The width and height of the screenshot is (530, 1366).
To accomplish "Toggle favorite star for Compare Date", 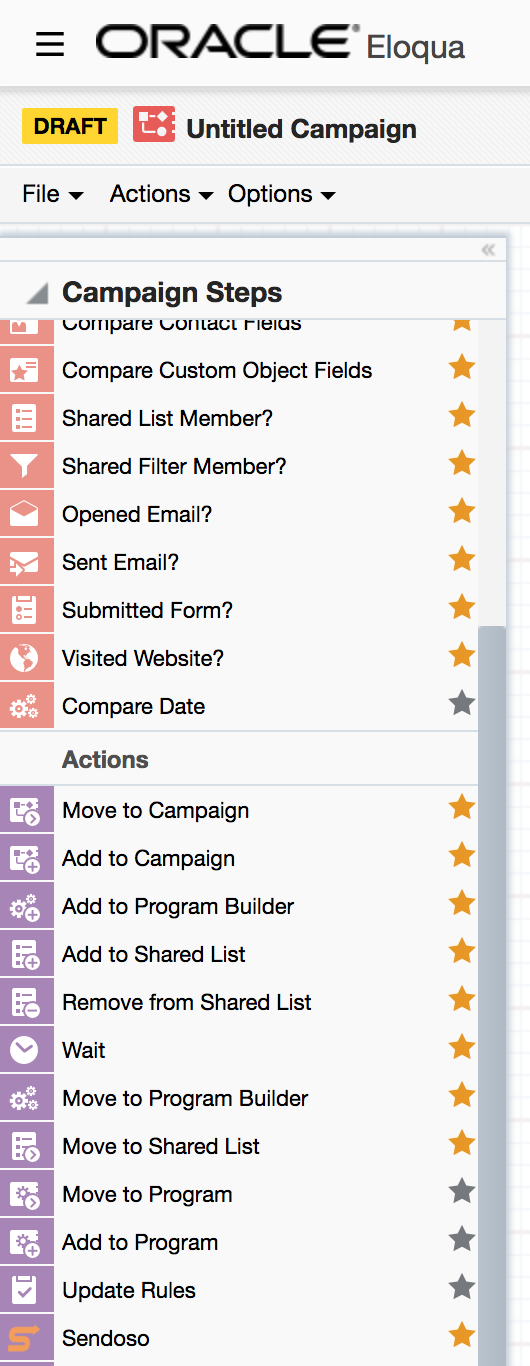I will (x=461, y=704).
